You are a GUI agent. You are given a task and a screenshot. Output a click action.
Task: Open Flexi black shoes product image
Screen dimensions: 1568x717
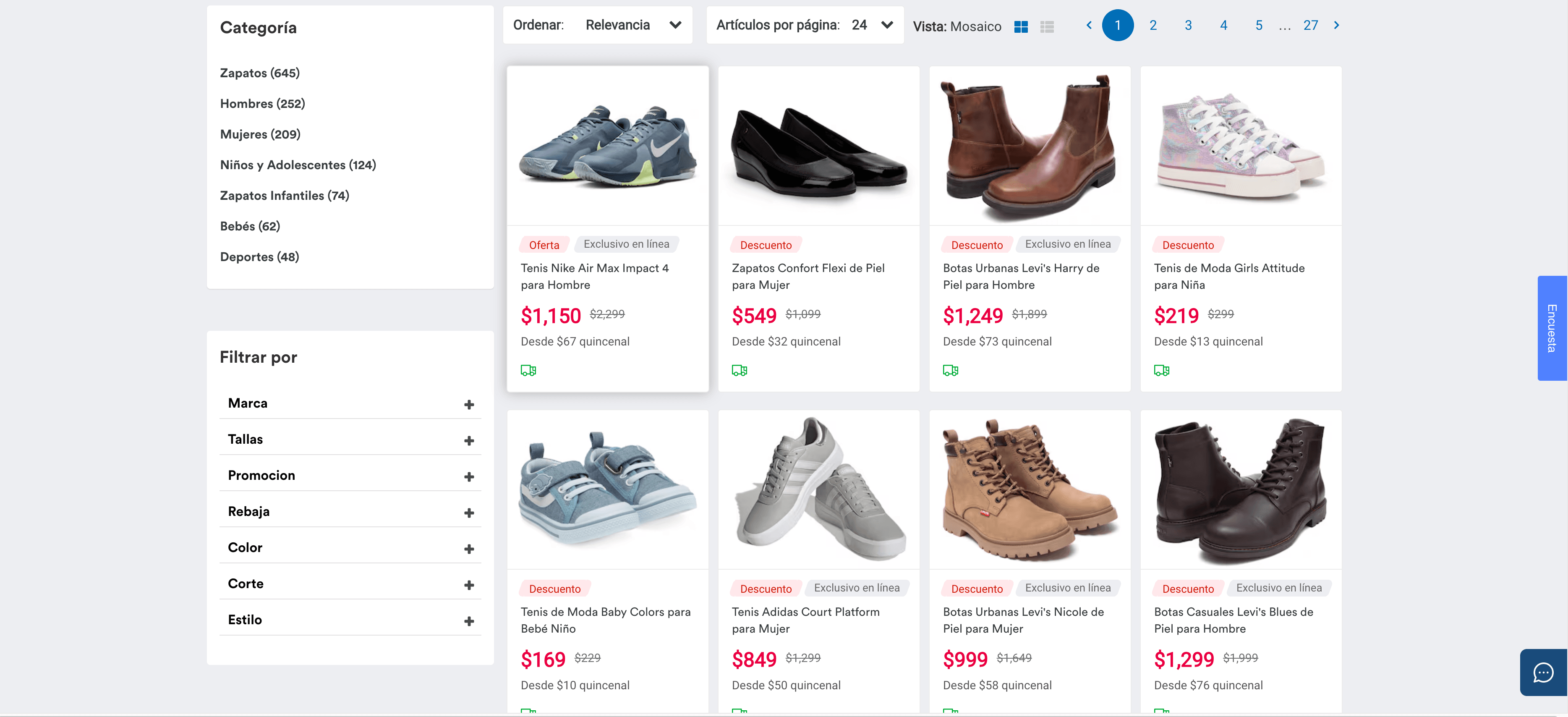819,146
